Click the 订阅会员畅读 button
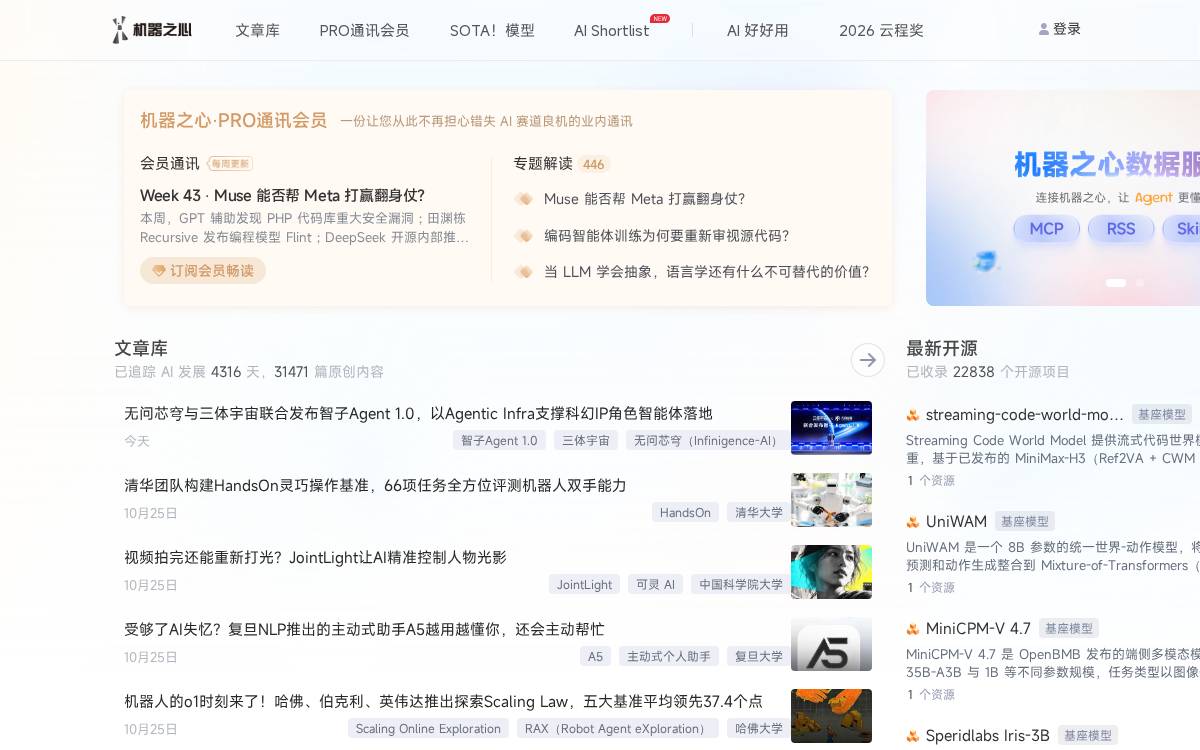1200x750 pixels. point(203,271)
